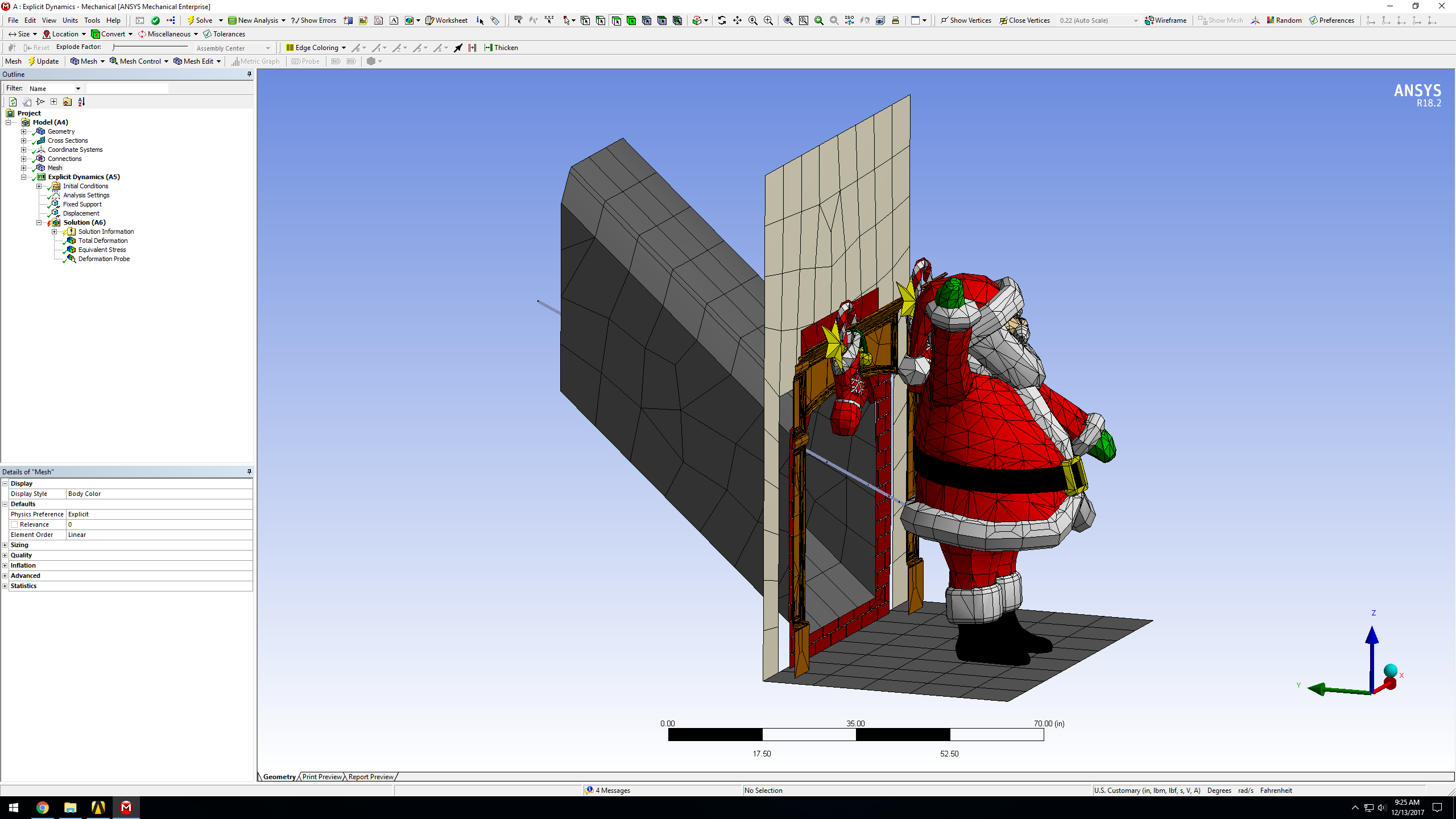Select the green Body selection filter icon
Viewport: 1456px width, 819px height.
631,20
